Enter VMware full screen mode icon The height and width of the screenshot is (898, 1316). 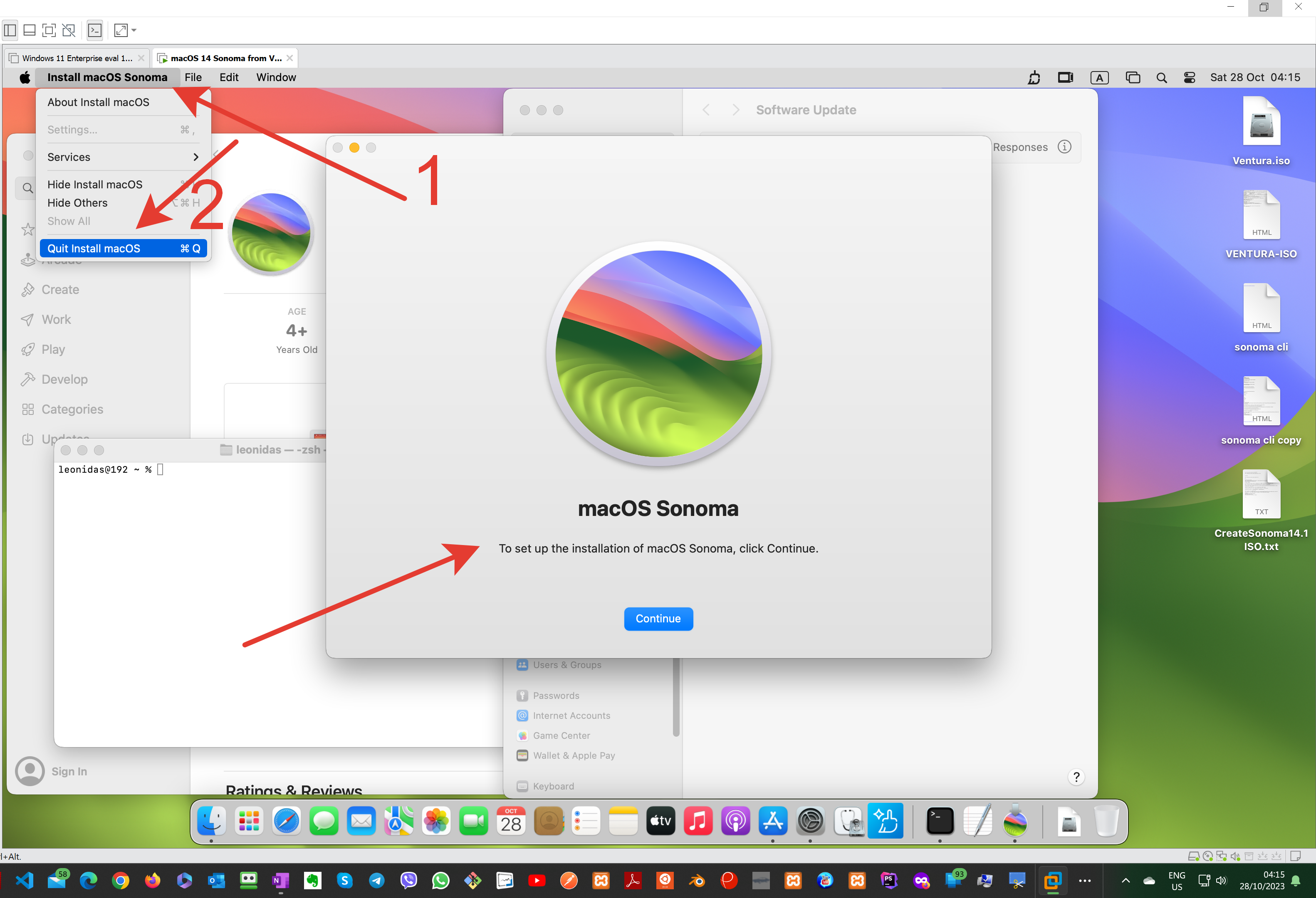49,30
